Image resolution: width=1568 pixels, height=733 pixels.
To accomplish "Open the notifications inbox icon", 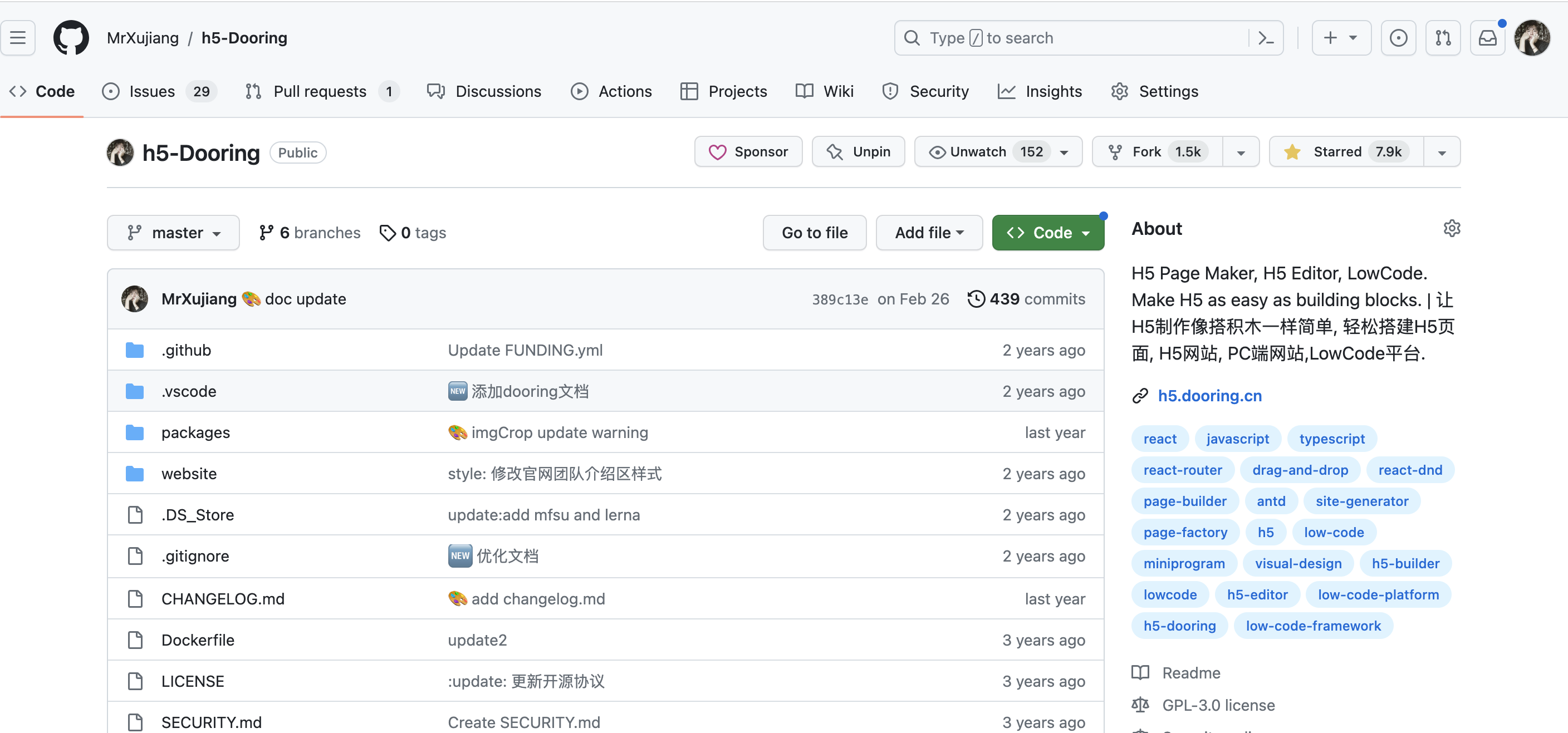I will [x=1487, y=38].
